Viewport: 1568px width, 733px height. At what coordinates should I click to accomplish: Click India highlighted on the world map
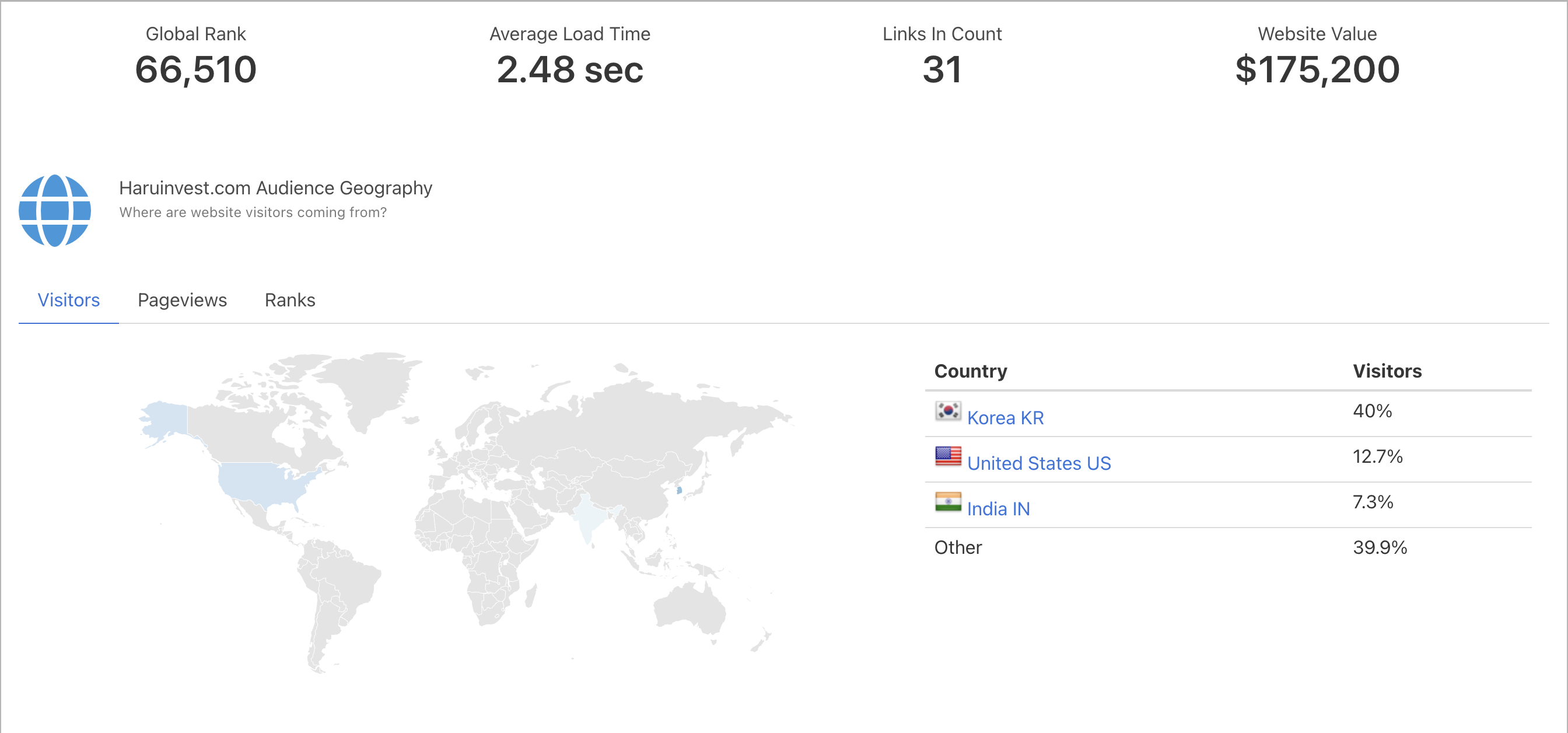[x=589, y=518]
